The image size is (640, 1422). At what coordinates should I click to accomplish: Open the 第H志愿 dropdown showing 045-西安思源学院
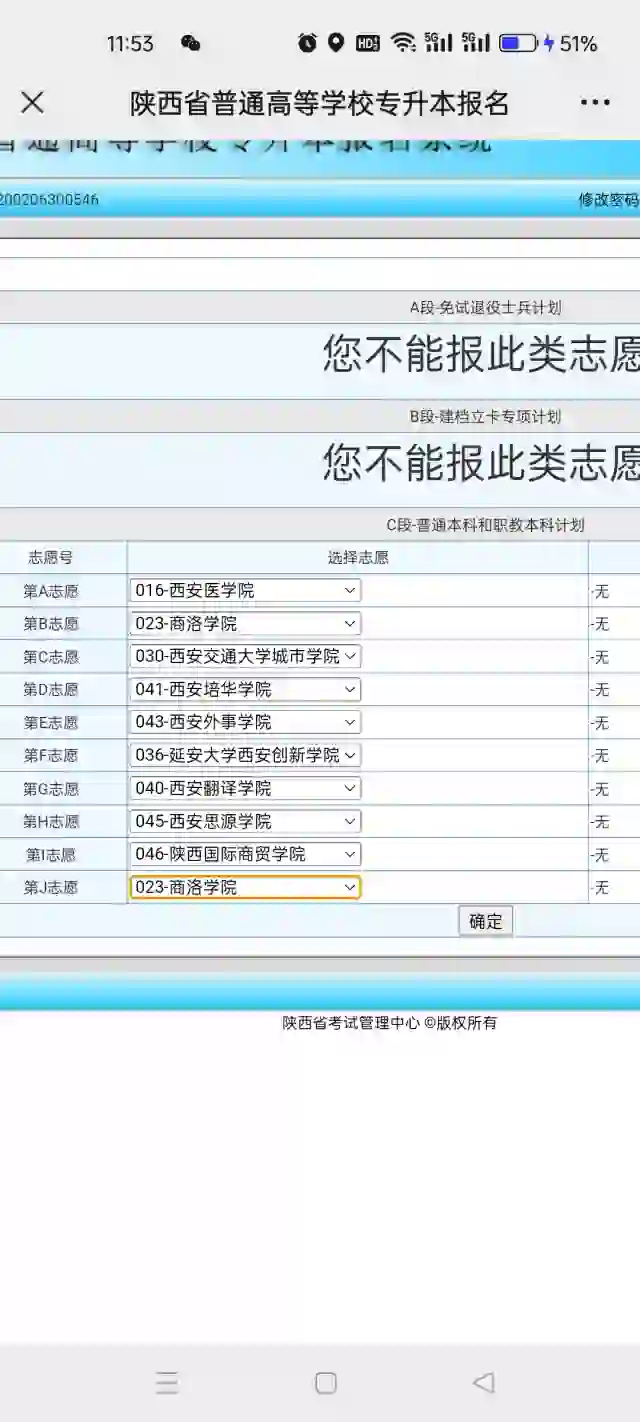[245, 821]
